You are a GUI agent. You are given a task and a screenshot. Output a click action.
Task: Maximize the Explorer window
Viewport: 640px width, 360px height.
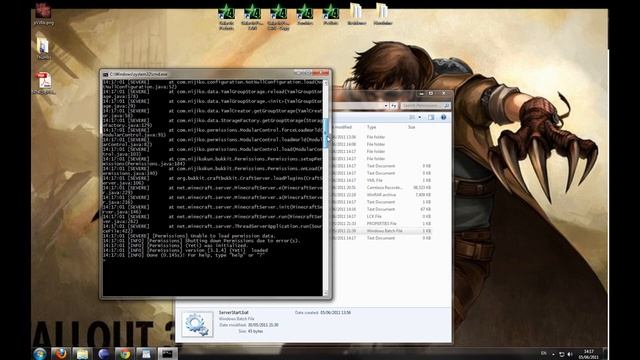[x=431, y=93]
